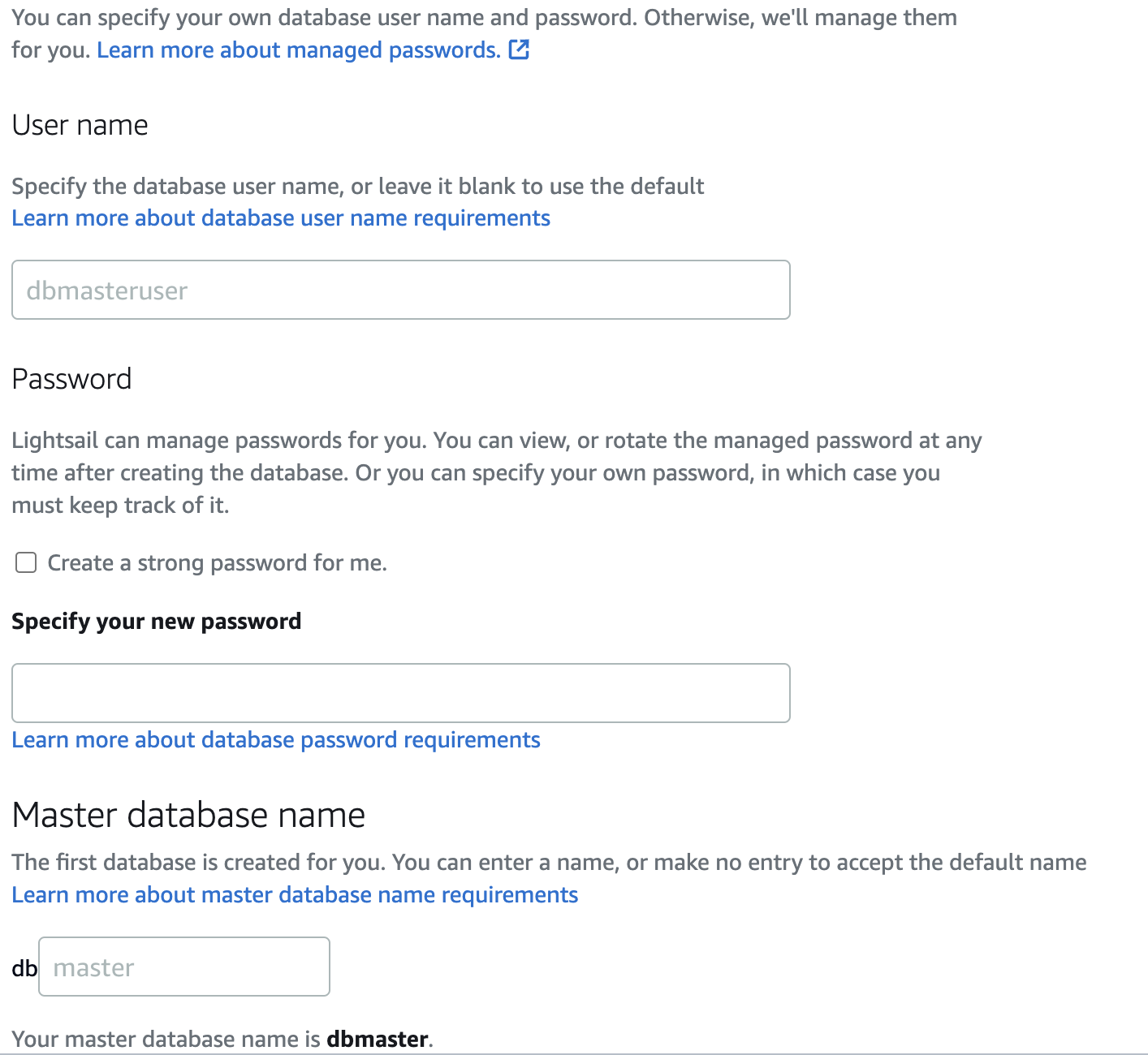Click the 'Specify the database user name' hint text
This screenshot has height=1055, width=1148.
click(358, 186)
